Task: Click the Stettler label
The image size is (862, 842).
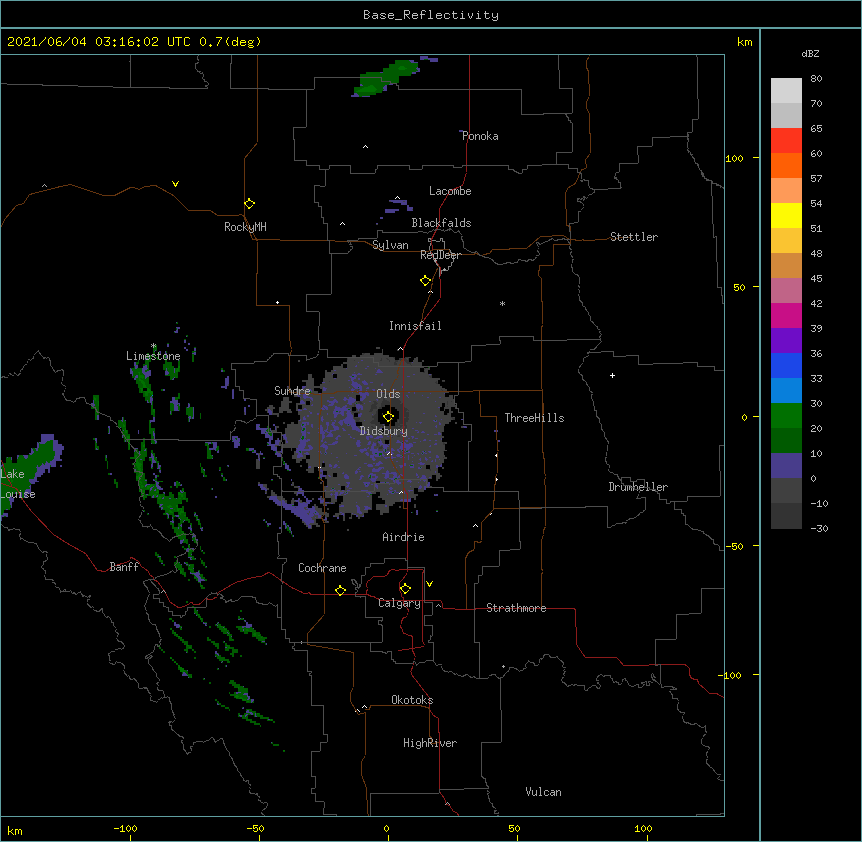Action: [634, 237]
